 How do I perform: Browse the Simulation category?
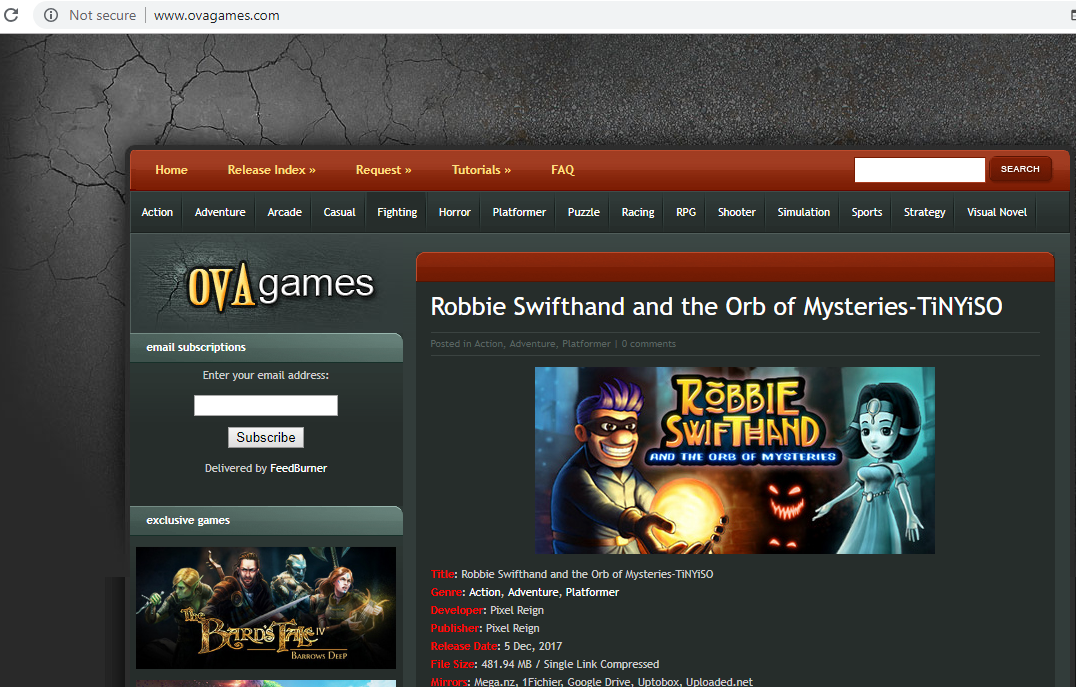coord(804,212)
